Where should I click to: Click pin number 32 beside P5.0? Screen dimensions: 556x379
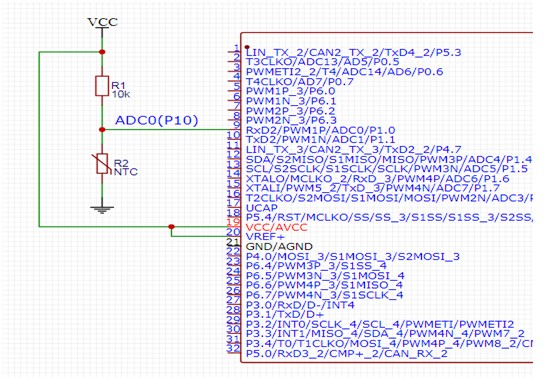tap(234, 349)
